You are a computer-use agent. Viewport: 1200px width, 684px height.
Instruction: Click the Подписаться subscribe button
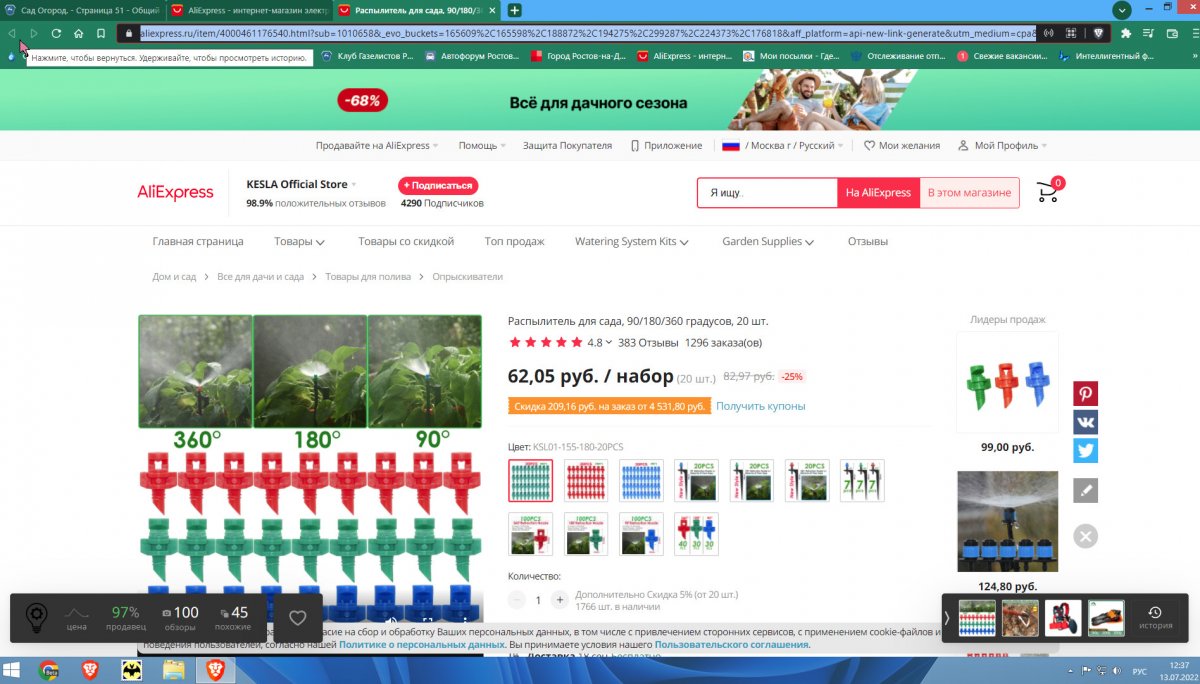pyautogui.click(x=438, y=185)
